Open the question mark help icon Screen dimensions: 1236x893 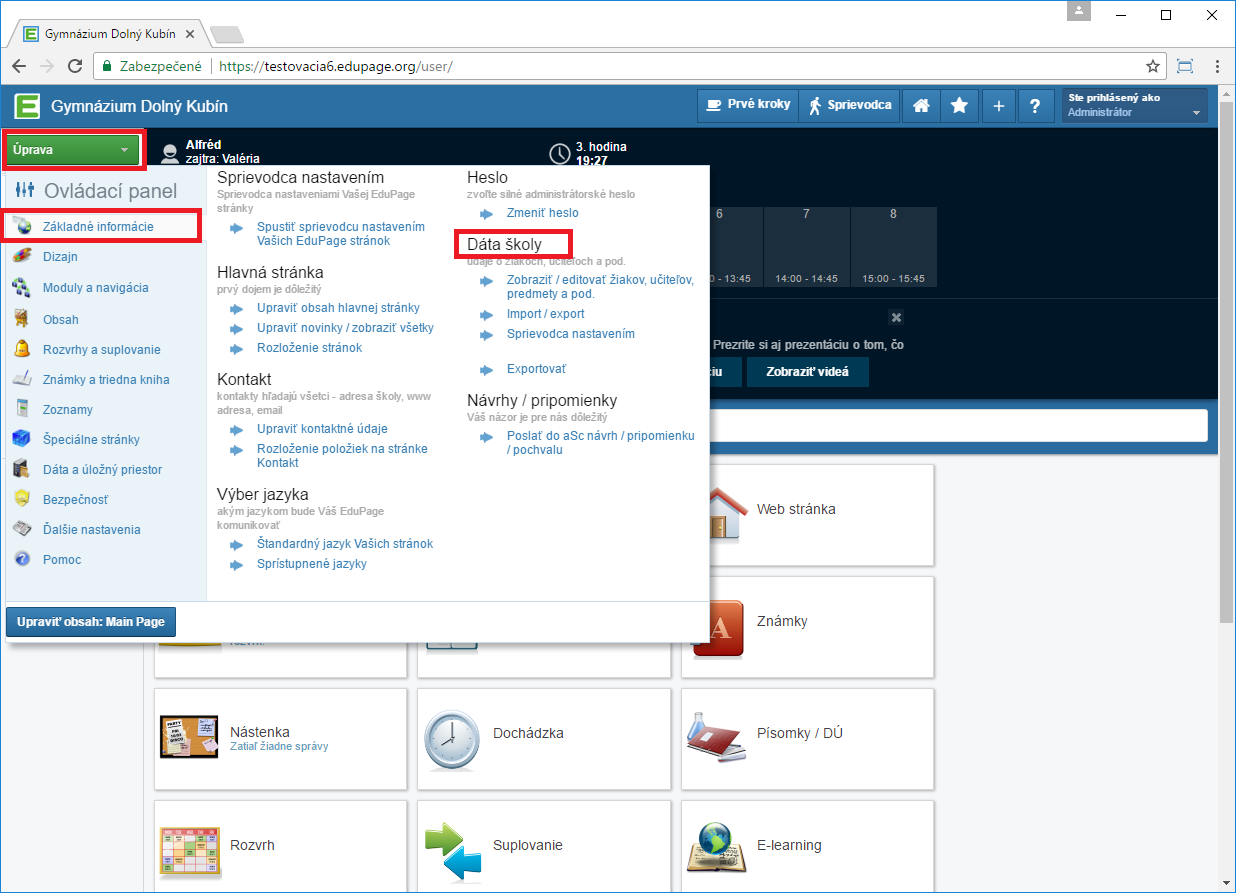pyautogui.click(x=1036, y=105)
